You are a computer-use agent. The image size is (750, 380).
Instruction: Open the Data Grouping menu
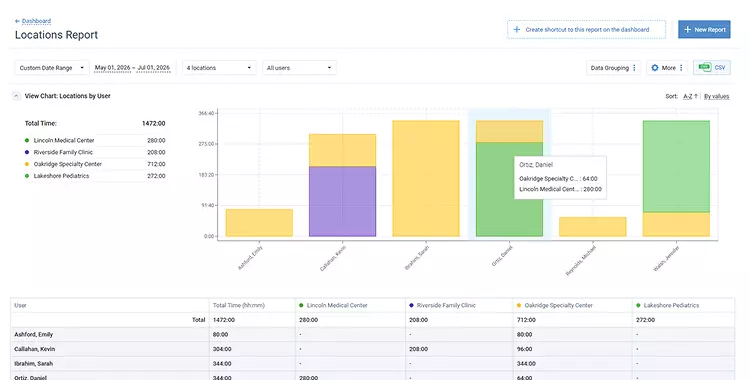pos(613,68)
